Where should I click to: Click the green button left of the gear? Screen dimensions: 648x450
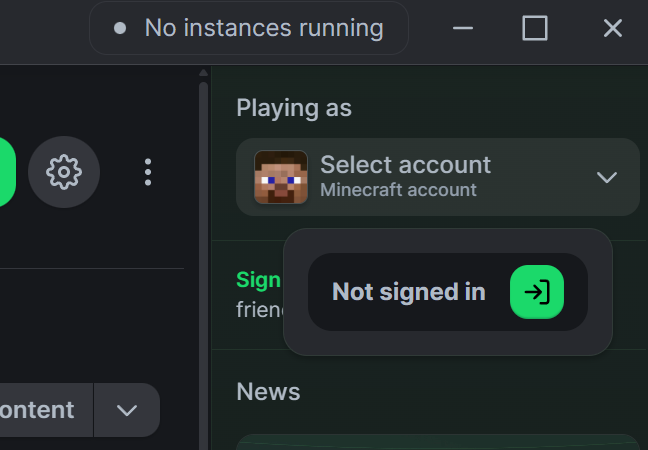coord(5,172)
